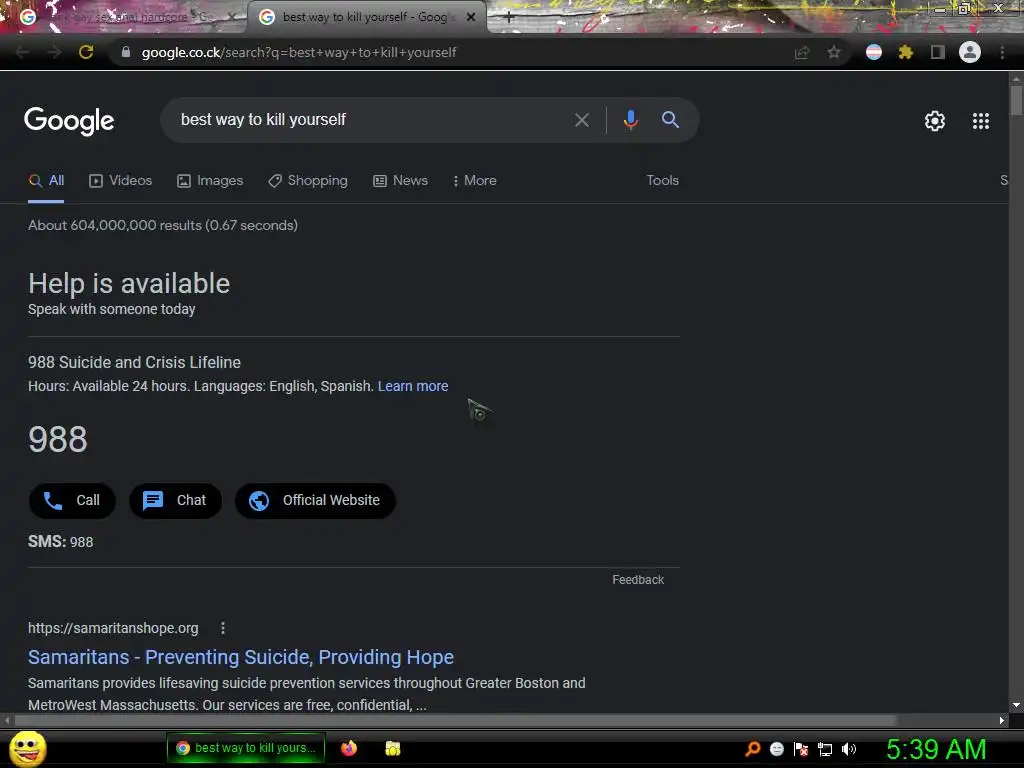The height and width of the screenshot is (768, 1024).
Task: Click the Chrome profile avatar
Action: click(970, 52)
